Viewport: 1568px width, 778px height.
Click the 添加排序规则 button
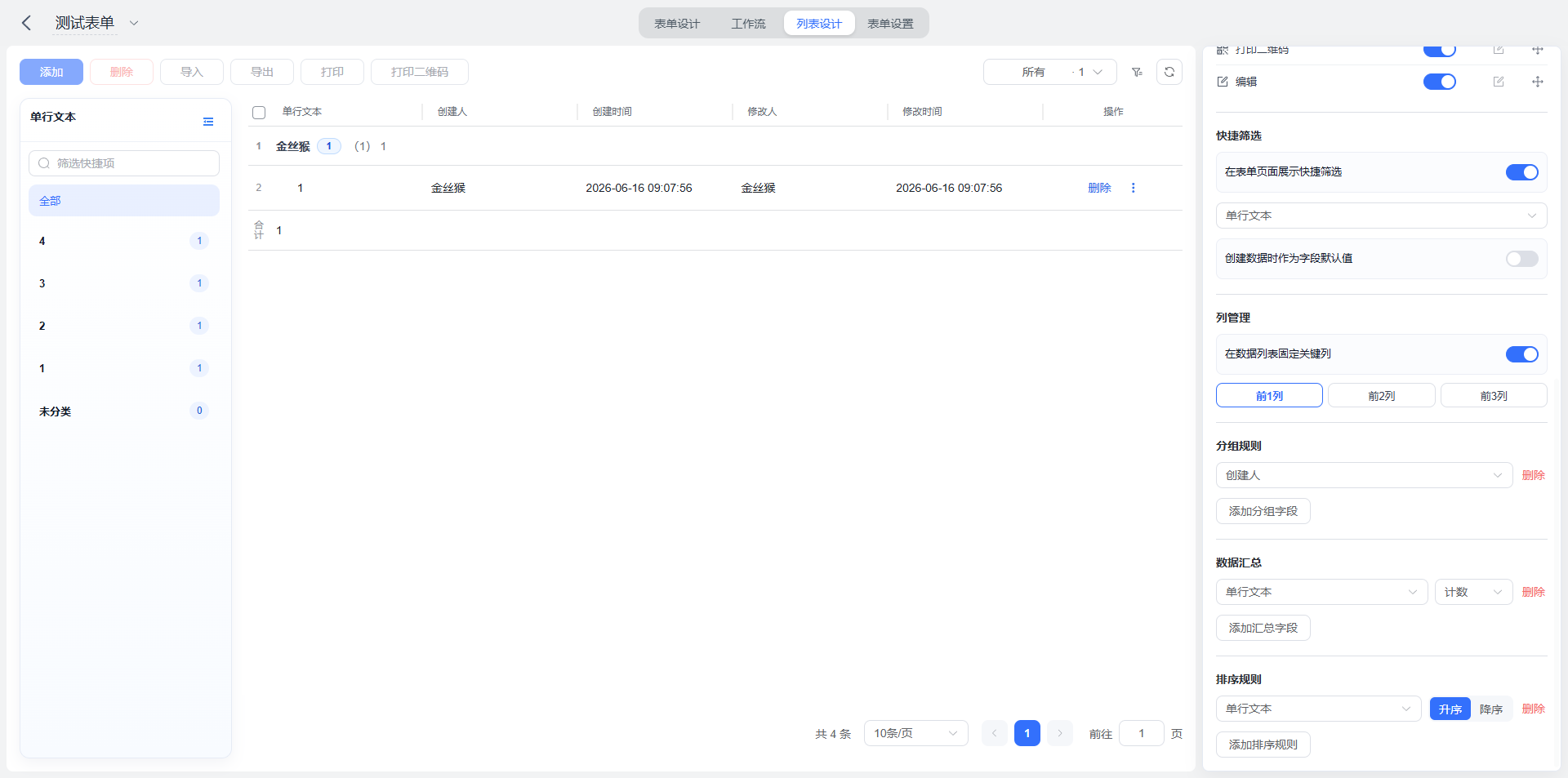[x=1263, y=745]
